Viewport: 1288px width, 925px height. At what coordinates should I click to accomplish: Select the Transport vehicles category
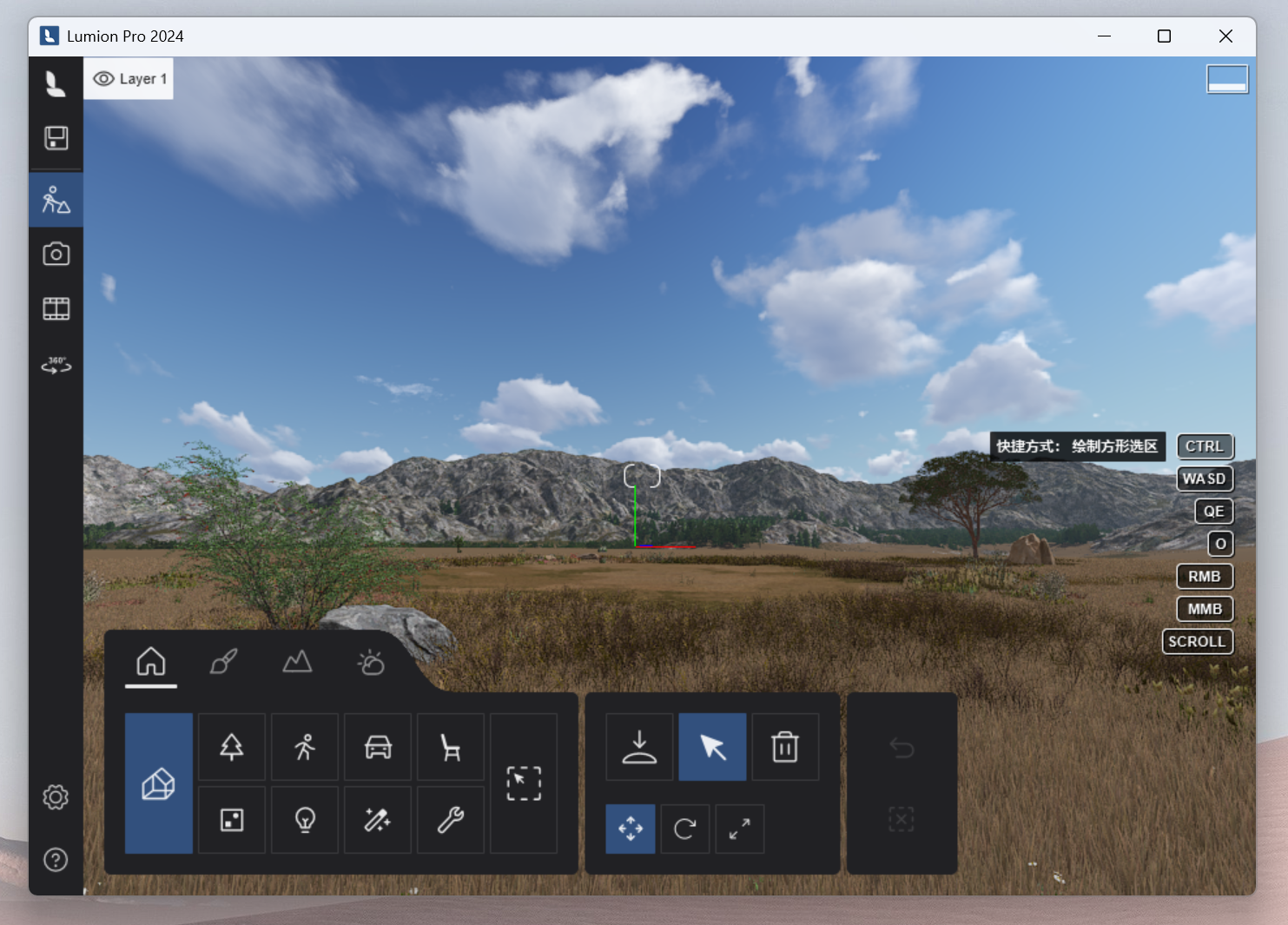pyautogui.click(x=378, y=747)
